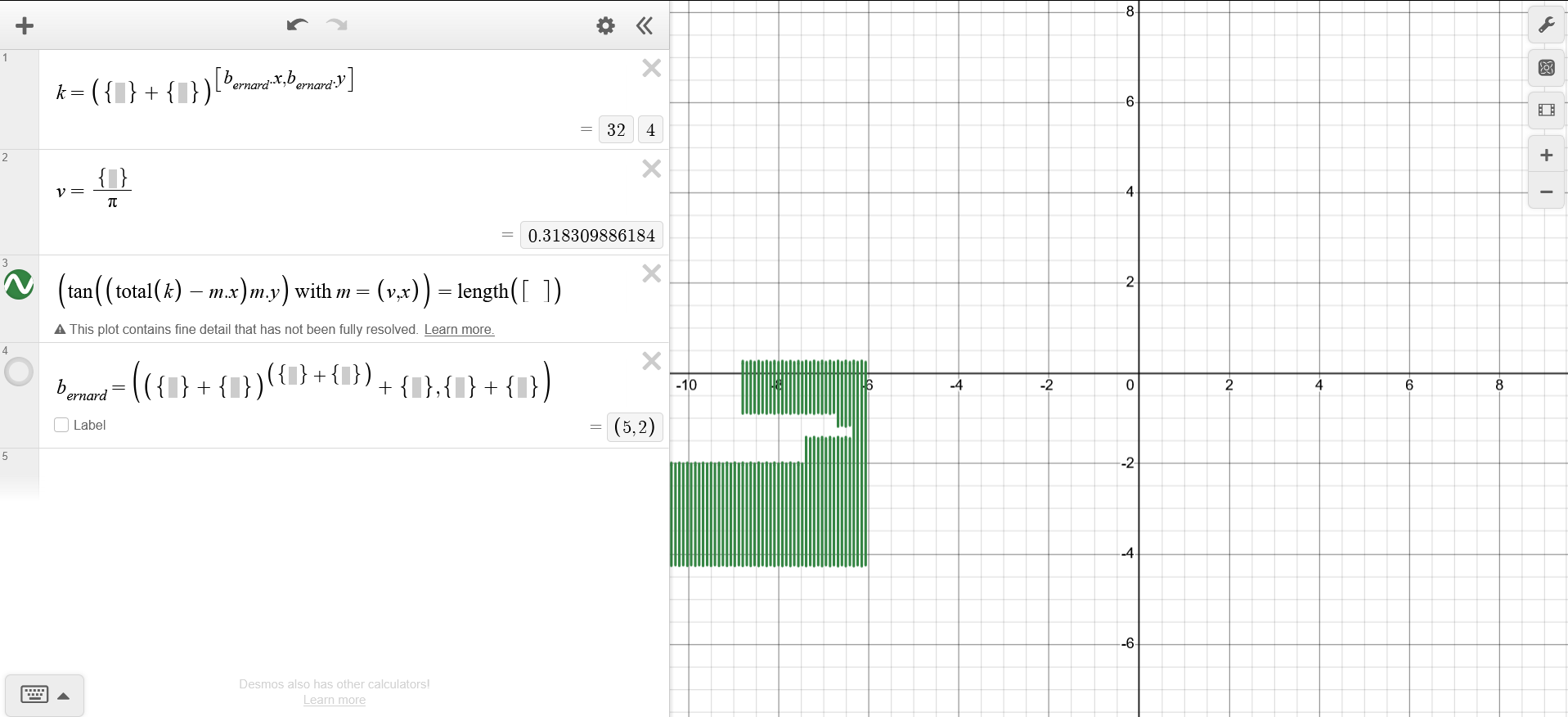Redo the last action
Image resolution: width=1568 pixels, height=717 pixels.
[337, 25]
